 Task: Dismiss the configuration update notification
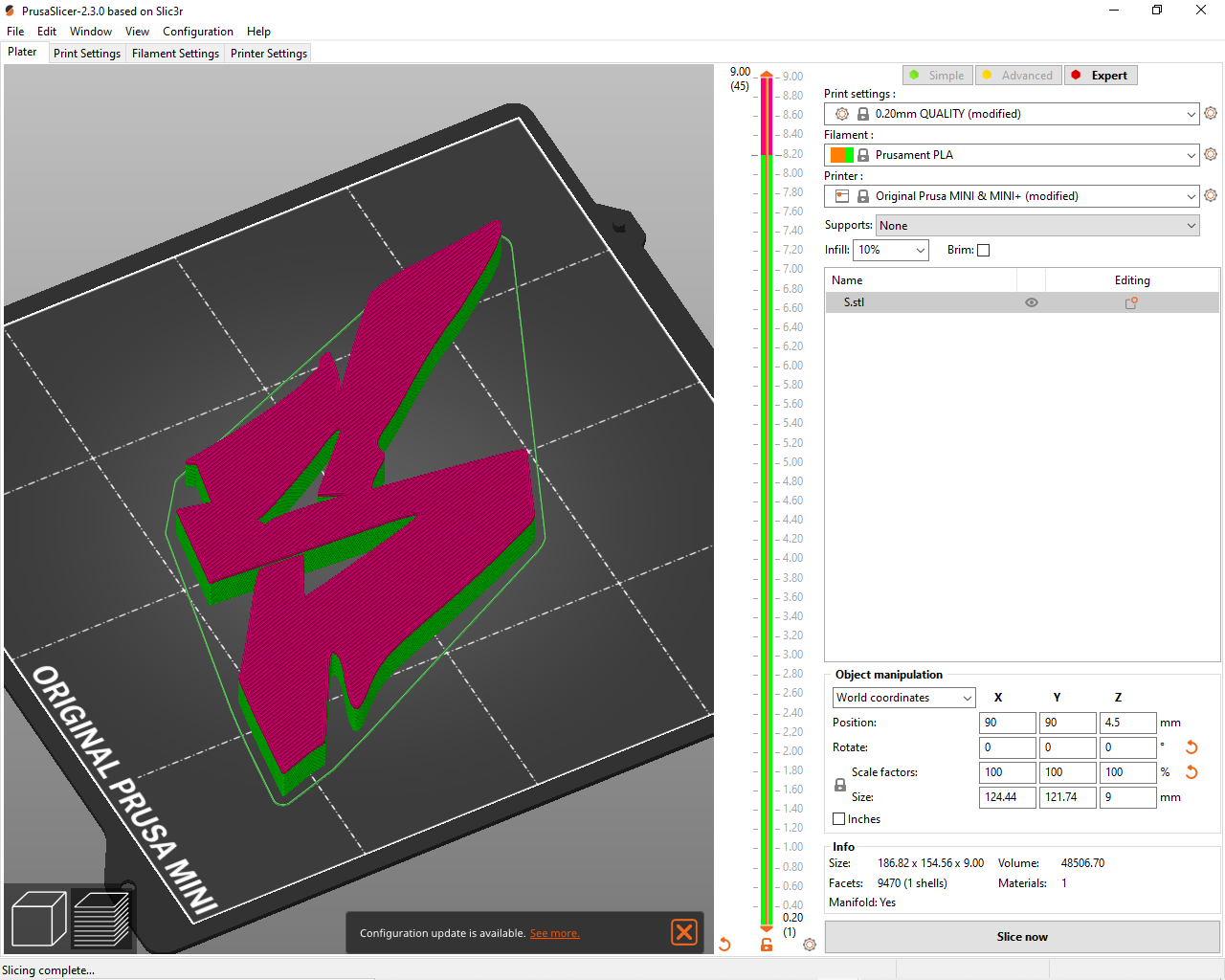pos(684,932)
